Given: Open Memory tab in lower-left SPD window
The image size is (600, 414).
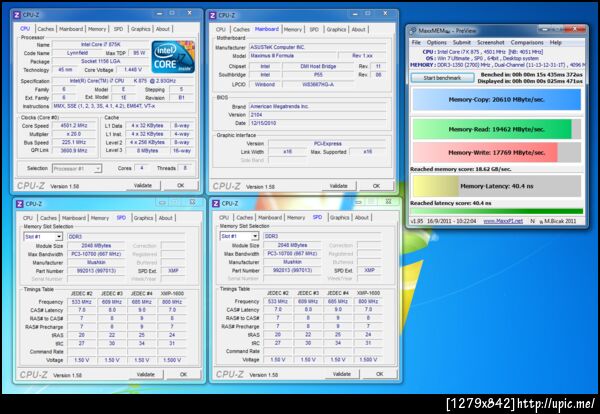Looking at the screenshot, I should point(100,218).
